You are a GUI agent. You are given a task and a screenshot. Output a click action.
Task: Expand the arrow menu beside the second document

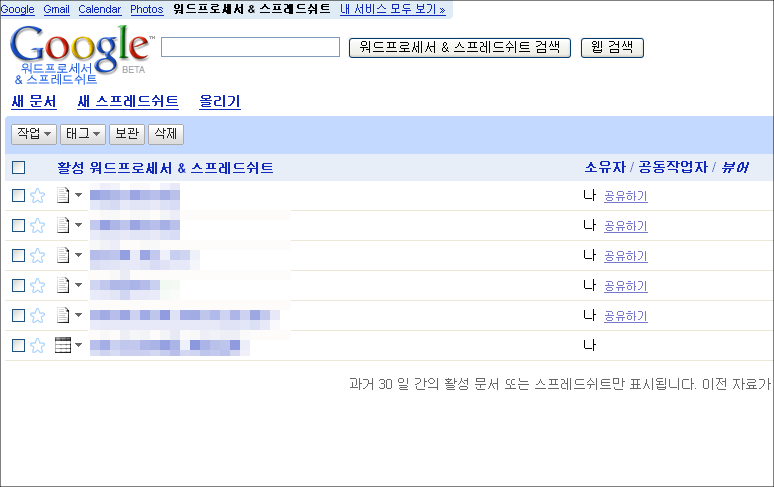[x=78, y=225]
